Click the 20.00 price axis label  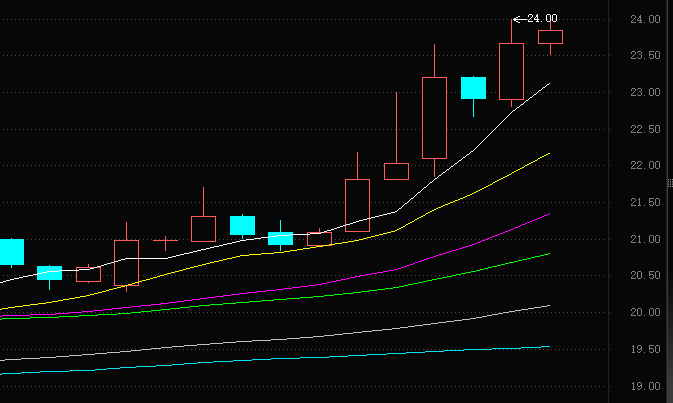click(x=645, y=312)
